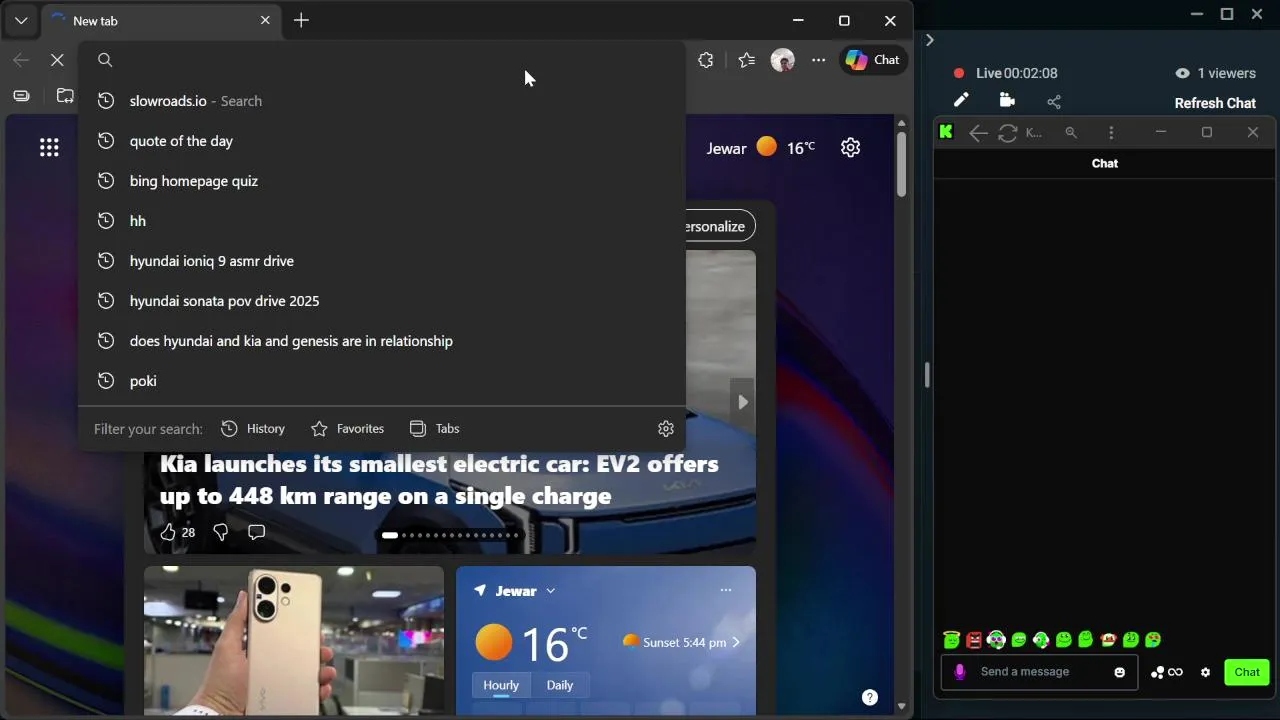1280x720 pixels.
Task: Open chat window three-dot menu
Action: [1111, 132]
